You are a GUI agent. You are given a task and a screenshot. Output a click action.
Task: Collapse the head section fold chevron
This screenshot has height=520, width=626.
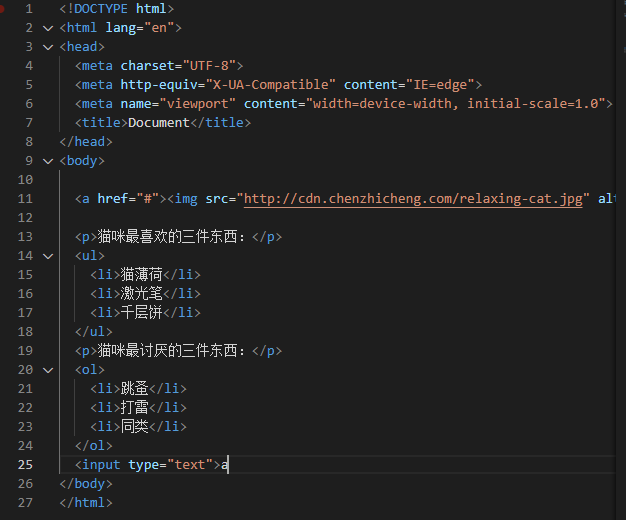(47, 47)
